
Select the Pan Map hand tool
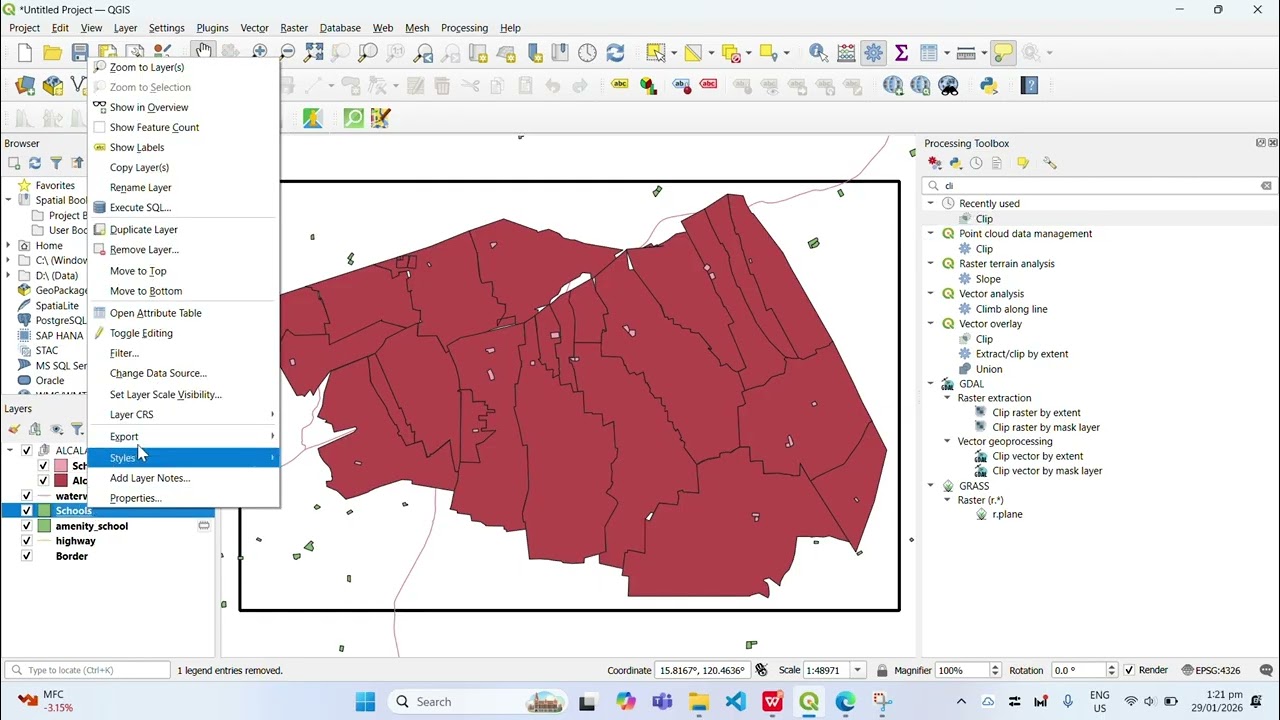(204, 50)
